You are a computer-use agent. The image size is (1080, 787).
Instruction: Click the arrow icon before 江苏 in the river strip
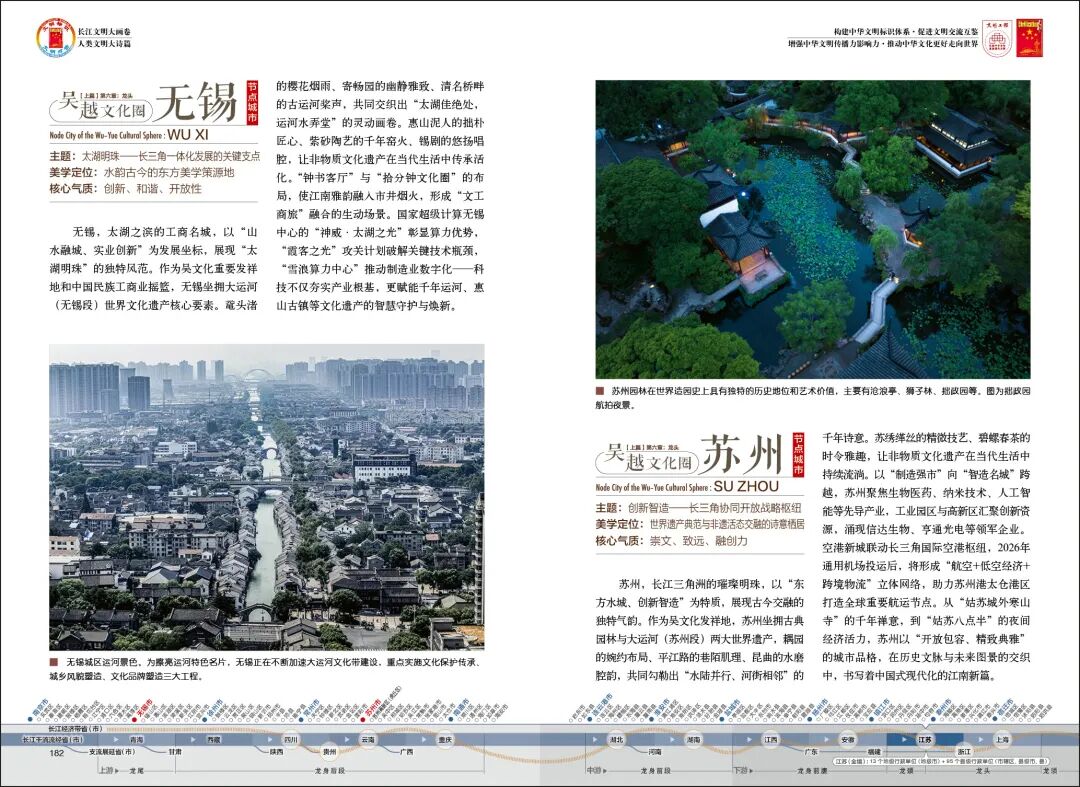(x=904, y=739)
